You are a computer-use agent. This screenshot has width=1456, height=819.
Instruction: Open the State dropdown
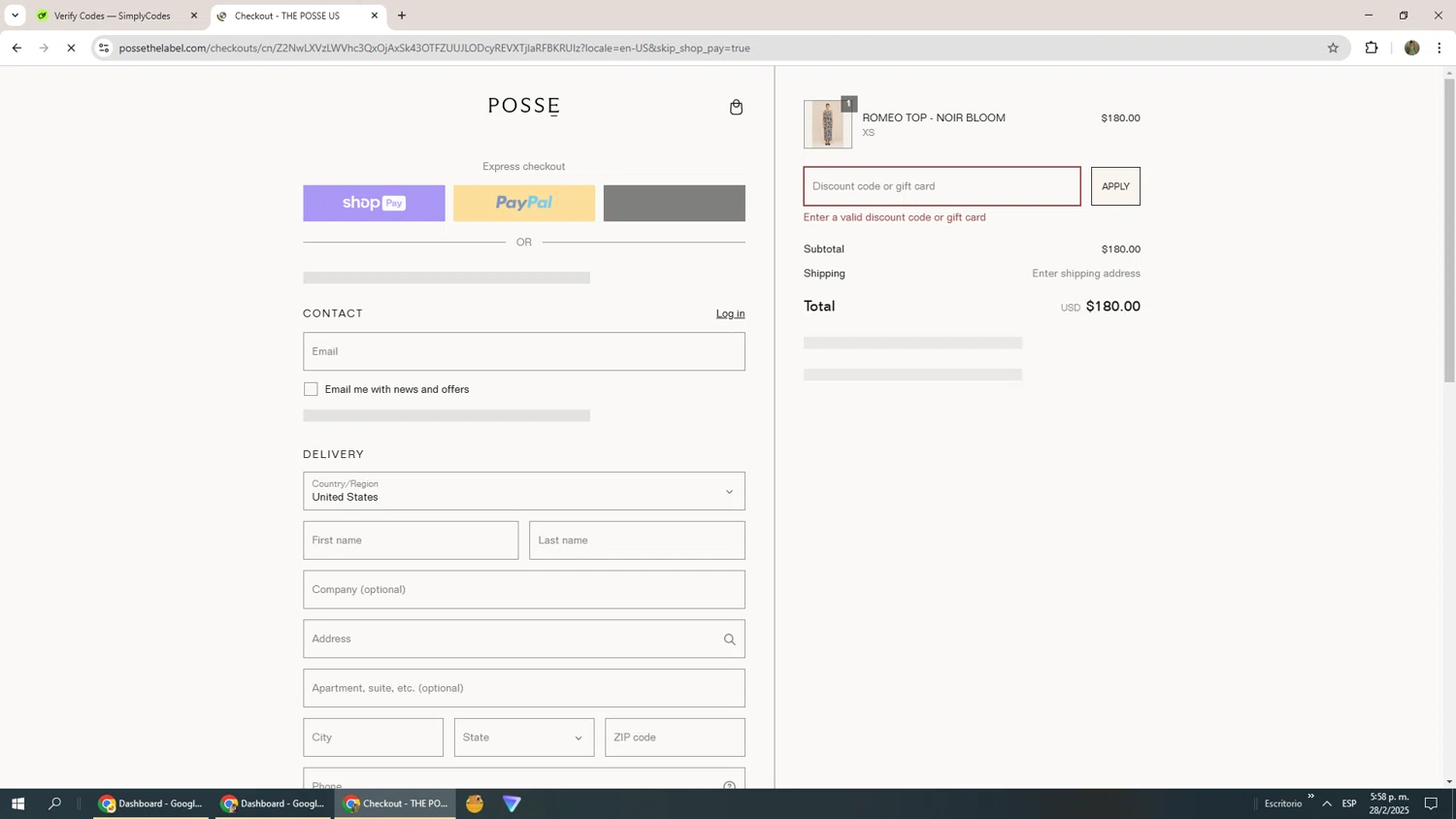point(524,737)
